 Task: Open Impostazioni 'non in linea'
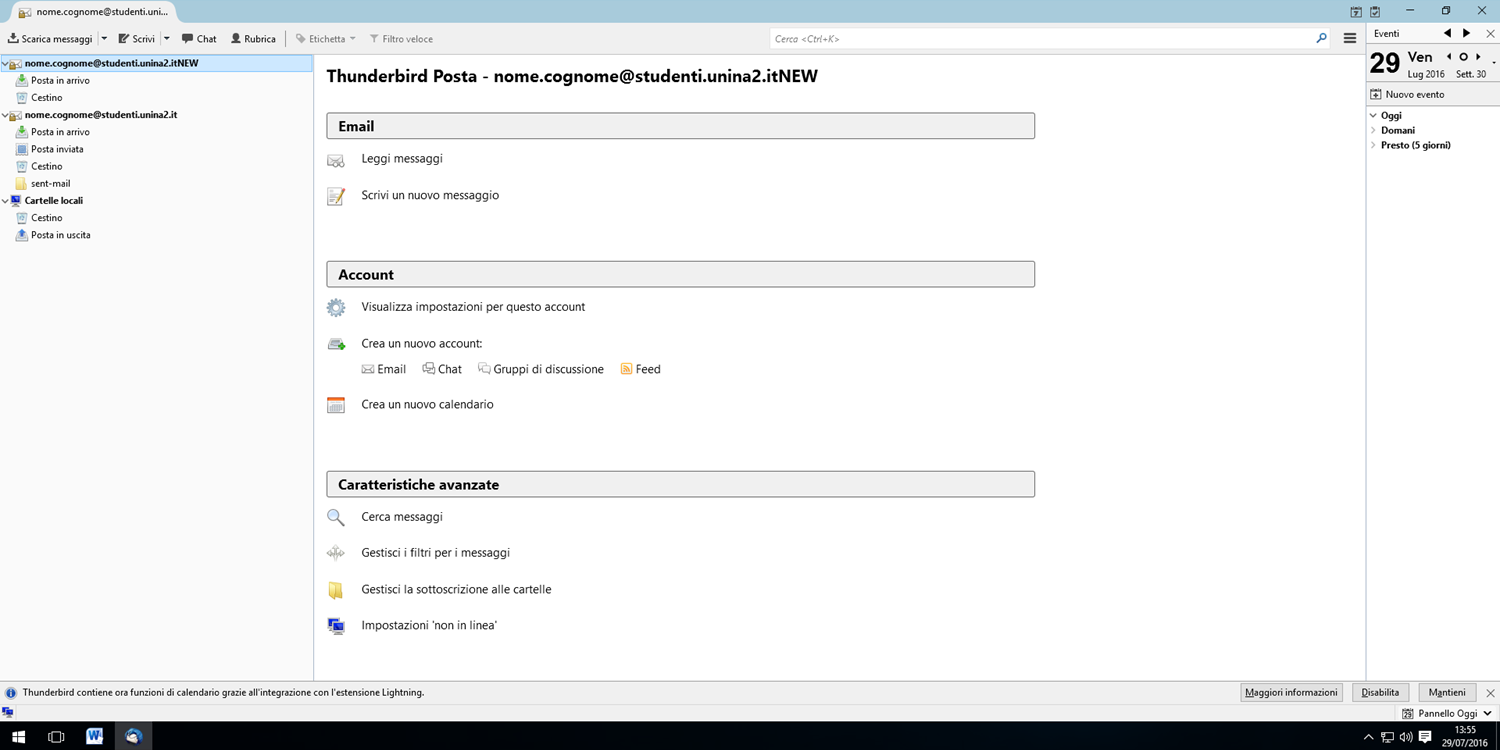coord(429,626)
